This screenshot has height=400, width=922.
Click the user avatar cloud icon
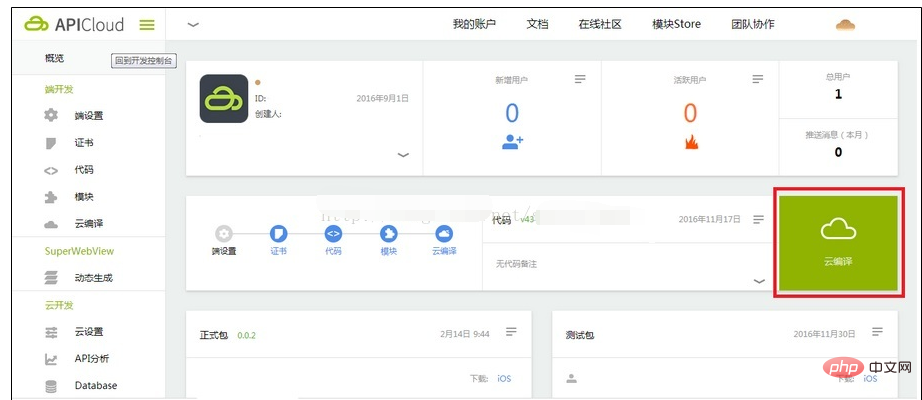click(845, 25)
